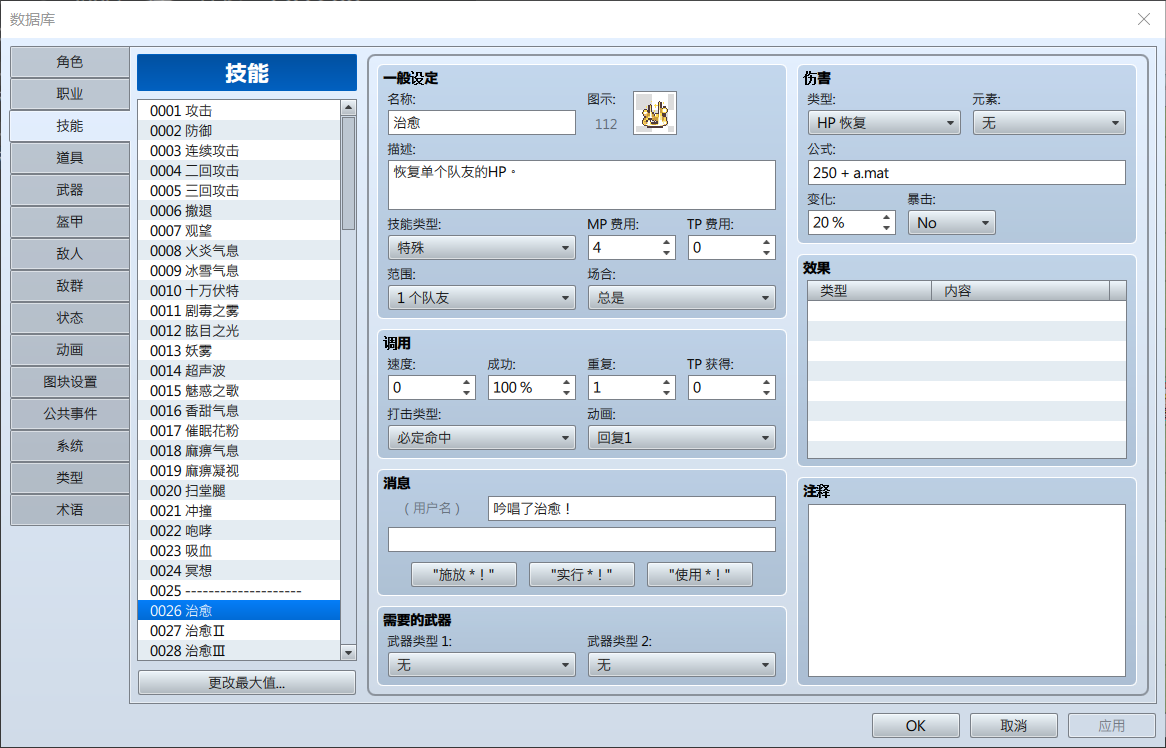Open the 角色 (Actors) tab
The height and width of the screenshot is (748, 1166).
[x=70, y=62]
